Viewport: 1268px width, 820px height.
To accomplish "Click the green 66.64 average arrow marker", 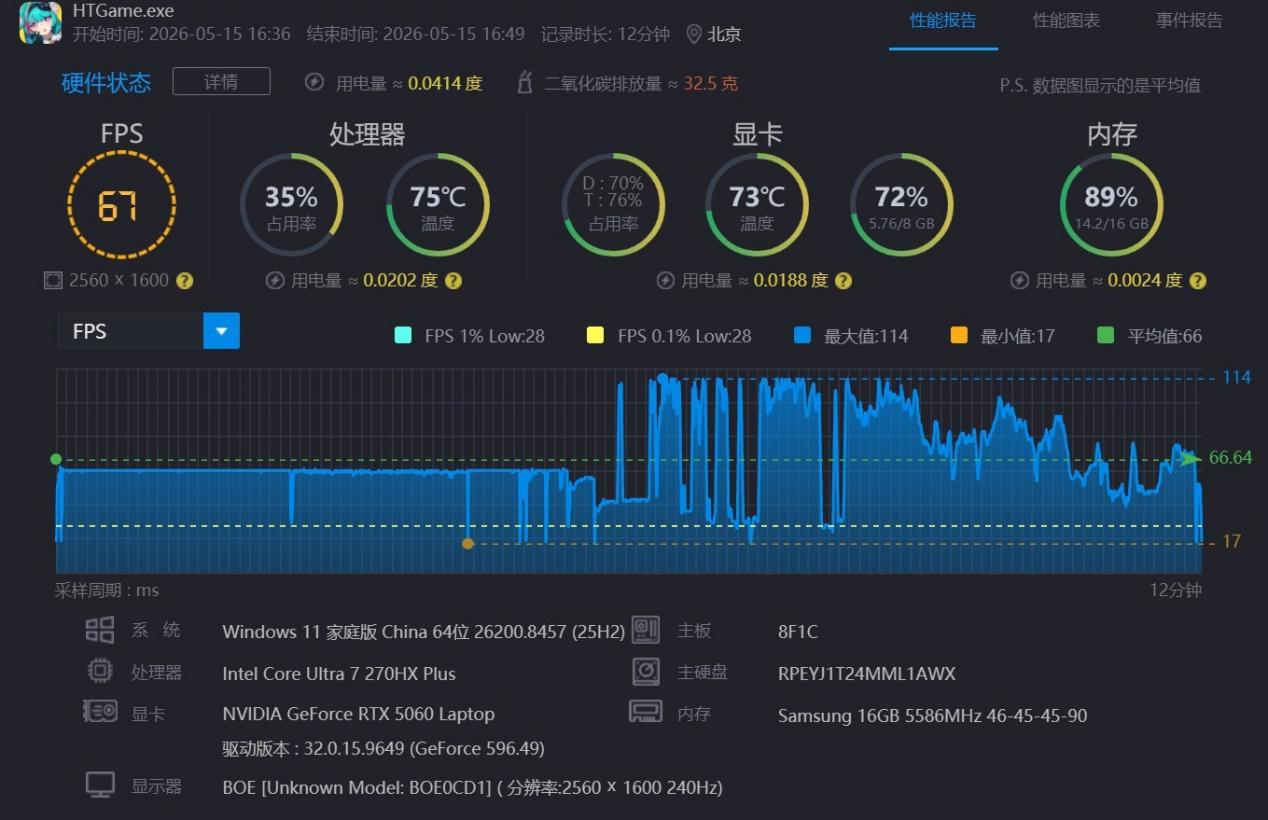I will (x=1190, y=459).
